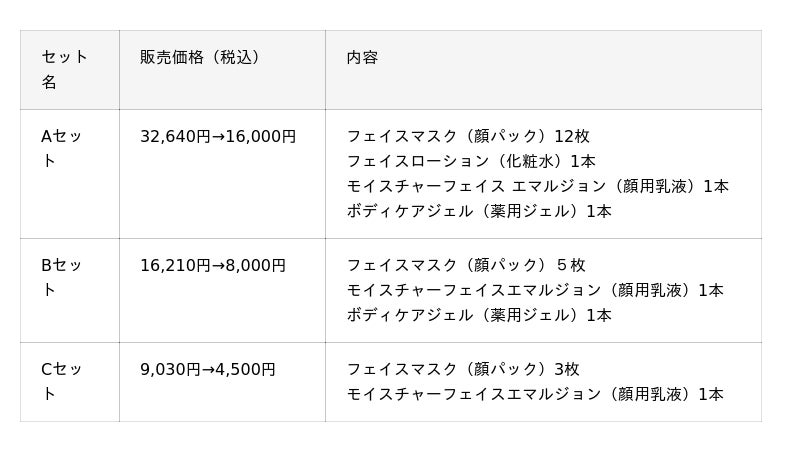This screenshot has width=800, height=452.
Task: Click the 32,640円 original price
Action: (174, 136)
